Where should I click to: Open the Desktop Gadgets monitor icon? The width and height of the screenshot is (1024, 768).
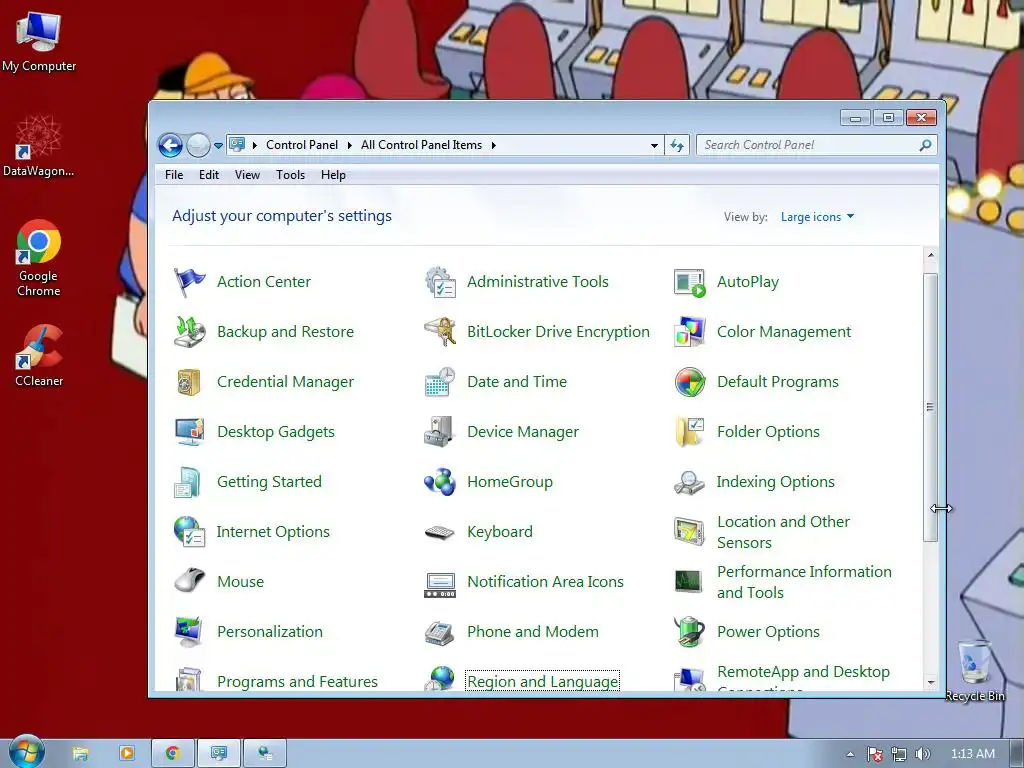[189, 432]
